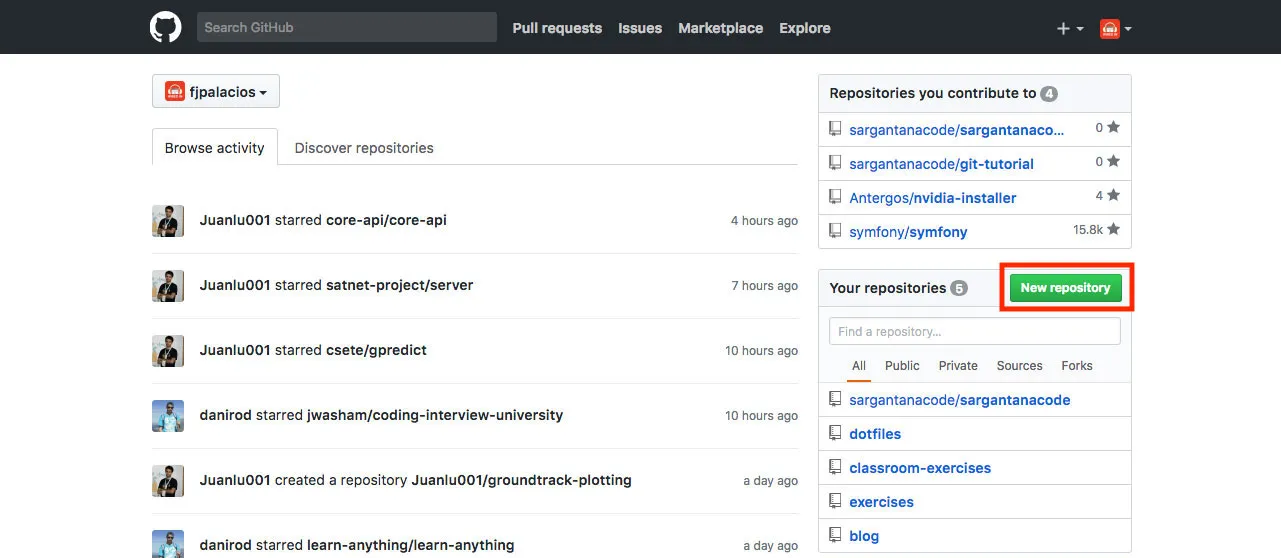Click the '7 hours ago' timestamp

point(764,286)
